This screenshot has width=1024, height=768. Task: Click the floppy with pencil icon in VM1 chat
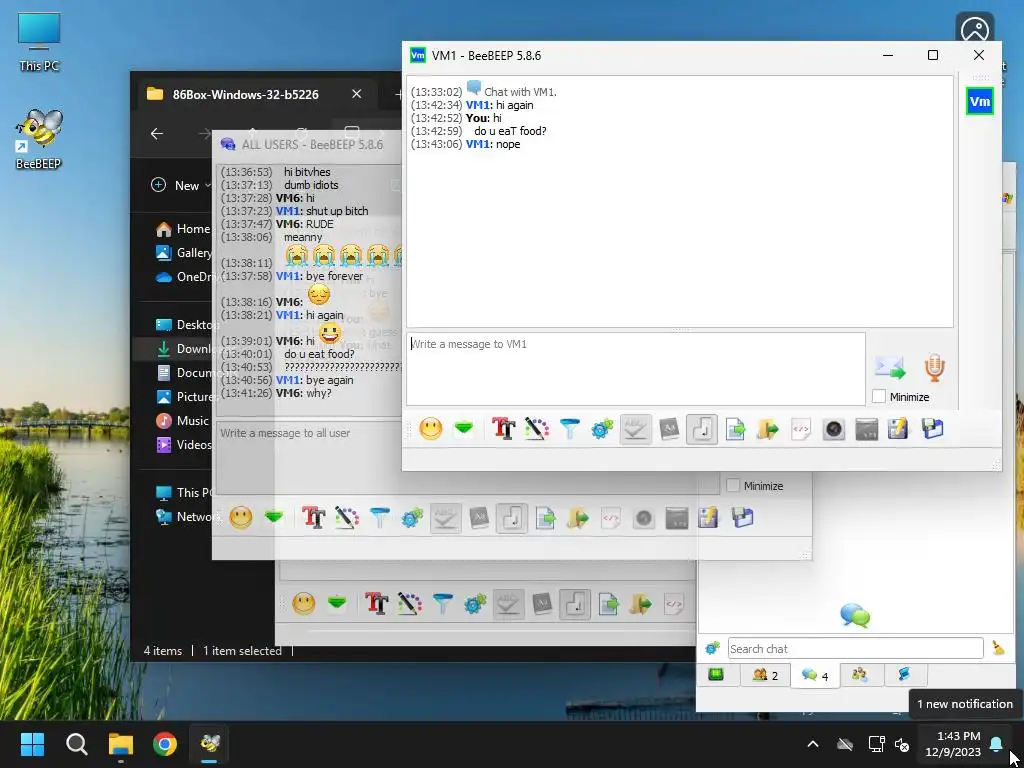(899, 429)
